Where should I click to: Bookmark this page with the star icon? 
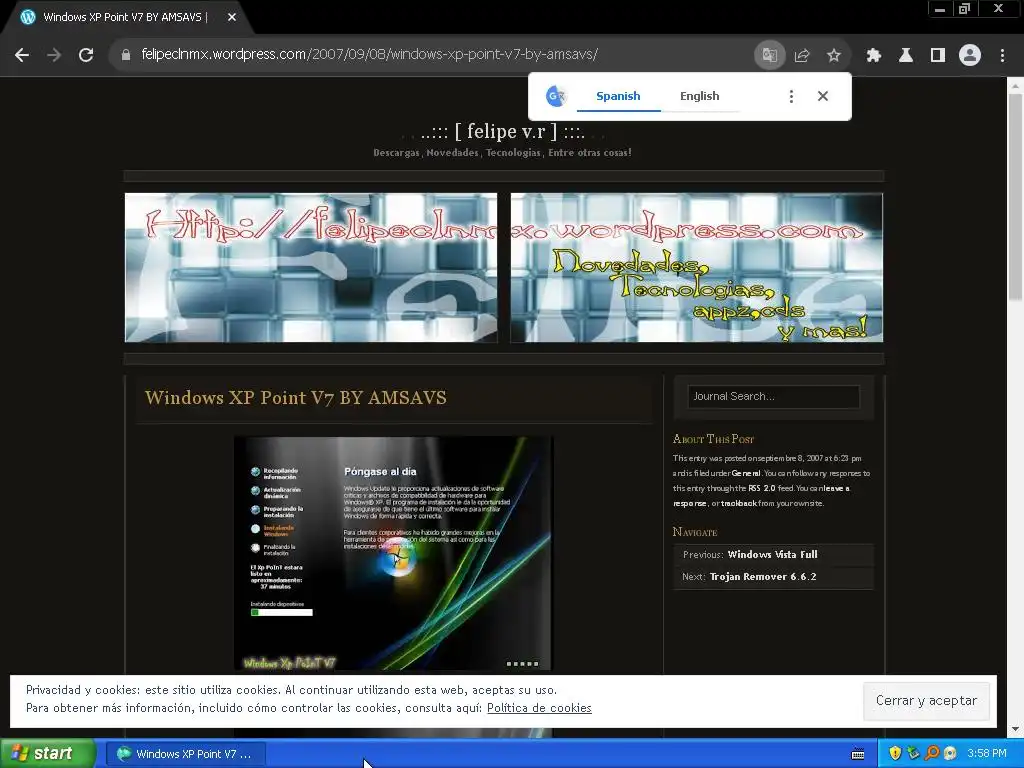(x=834, y=55)
